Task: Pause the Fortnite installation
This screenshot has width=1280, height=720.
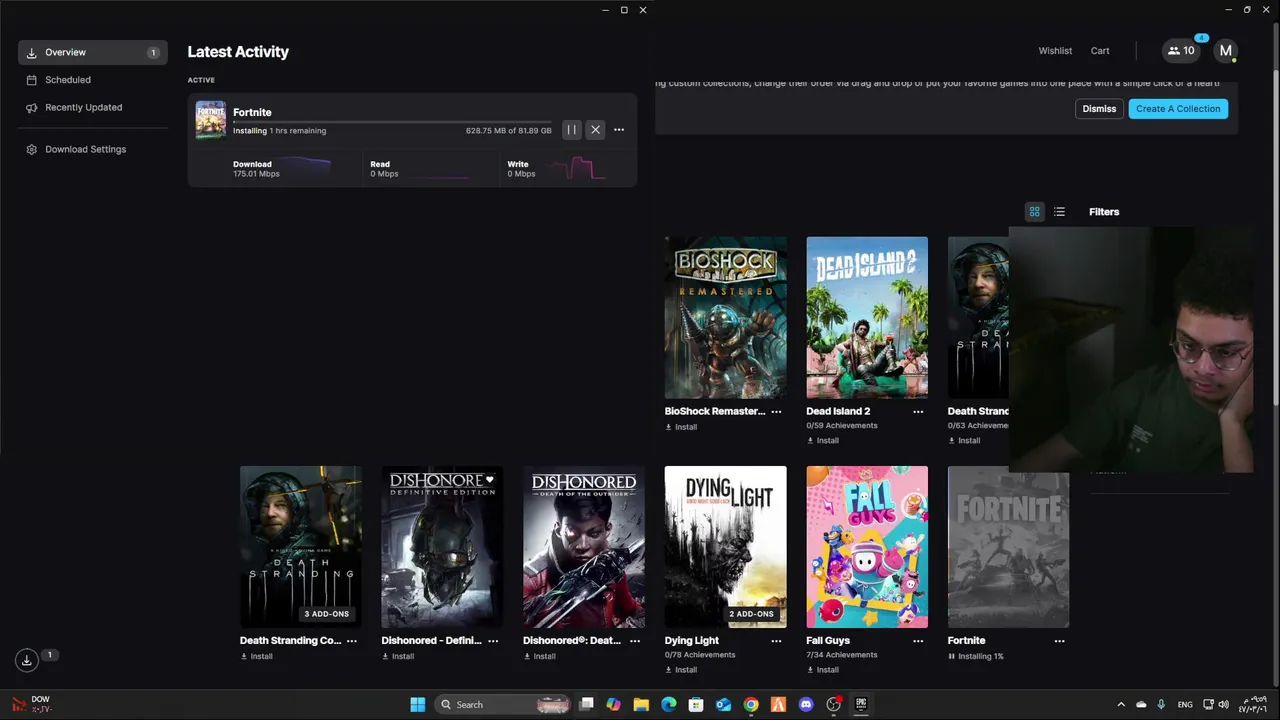Action: click(x=571, y=130)
